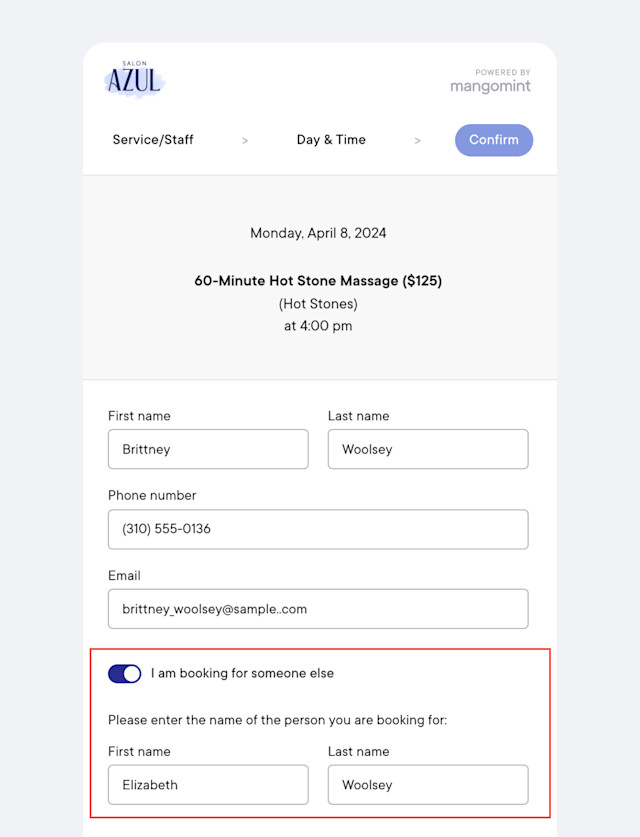Viewport: 640px width, 837px height.
Task: Focus the Phone number field
Action: [x=318, y=529]
